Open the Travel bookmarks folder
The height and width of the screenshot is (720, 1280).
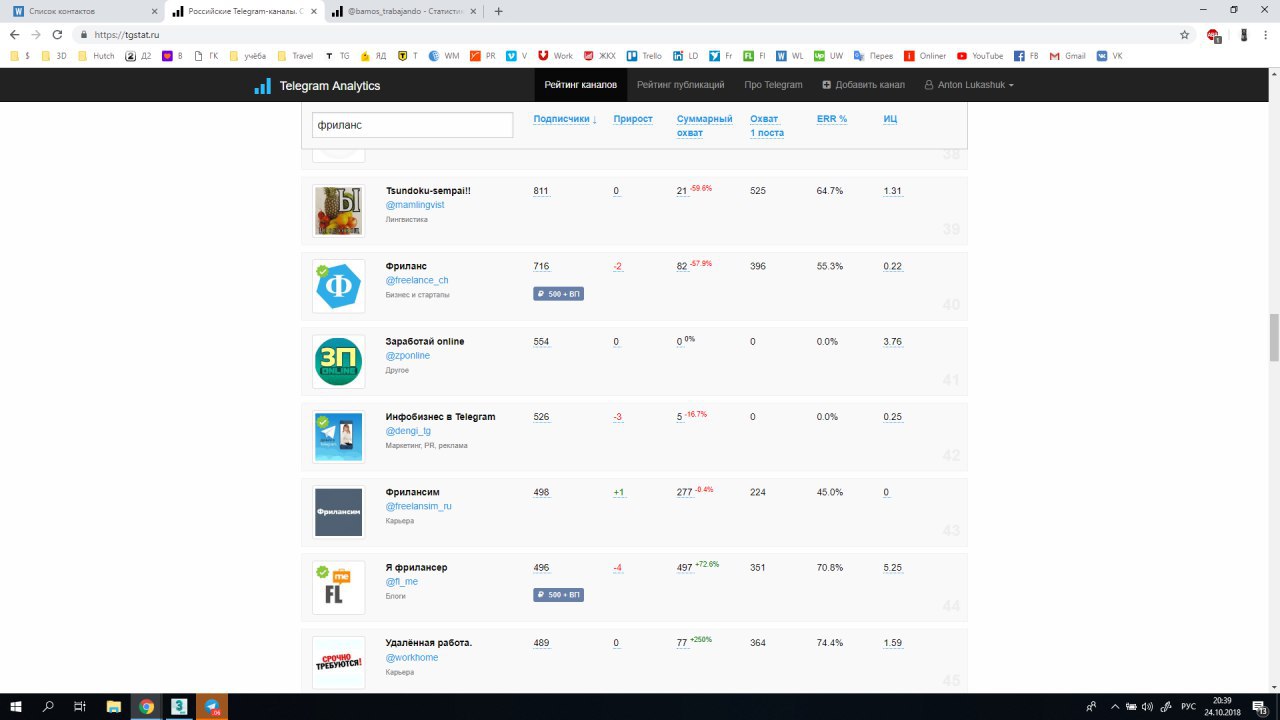click(295, 56)
